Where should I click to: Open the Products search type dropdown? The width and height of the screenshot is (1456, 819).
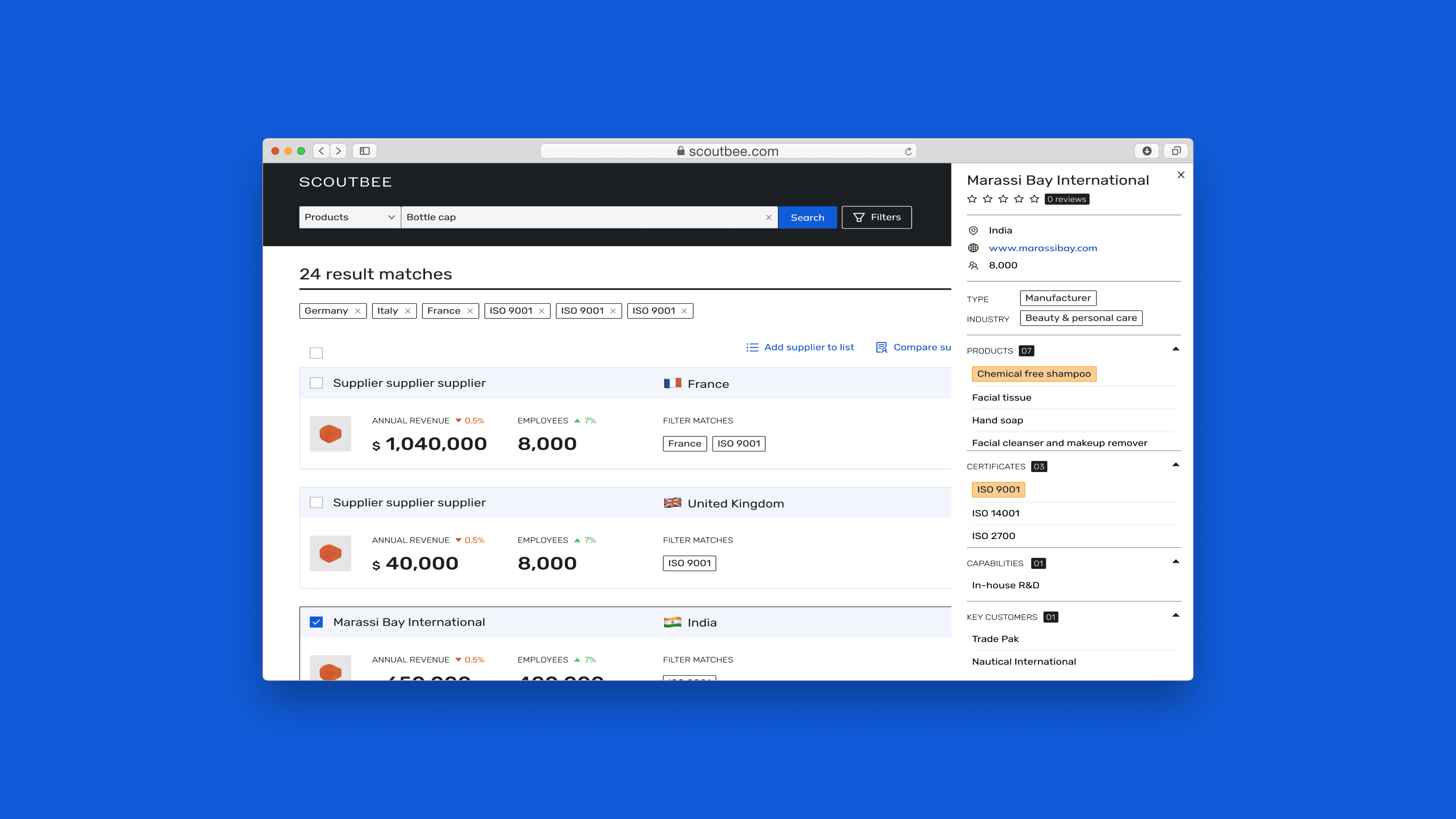pyautogui.click(x=350, y=218)
